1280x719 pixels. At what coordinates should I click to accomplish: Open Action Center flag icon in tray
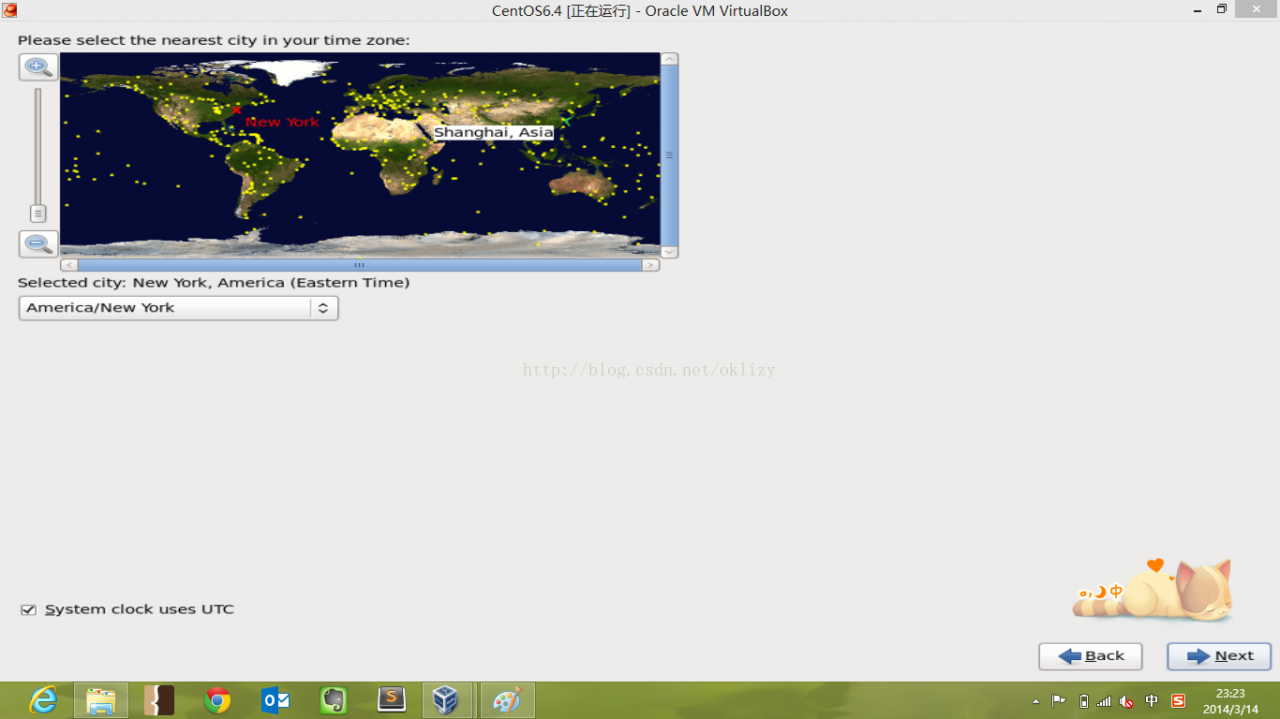coord(1058,701)
